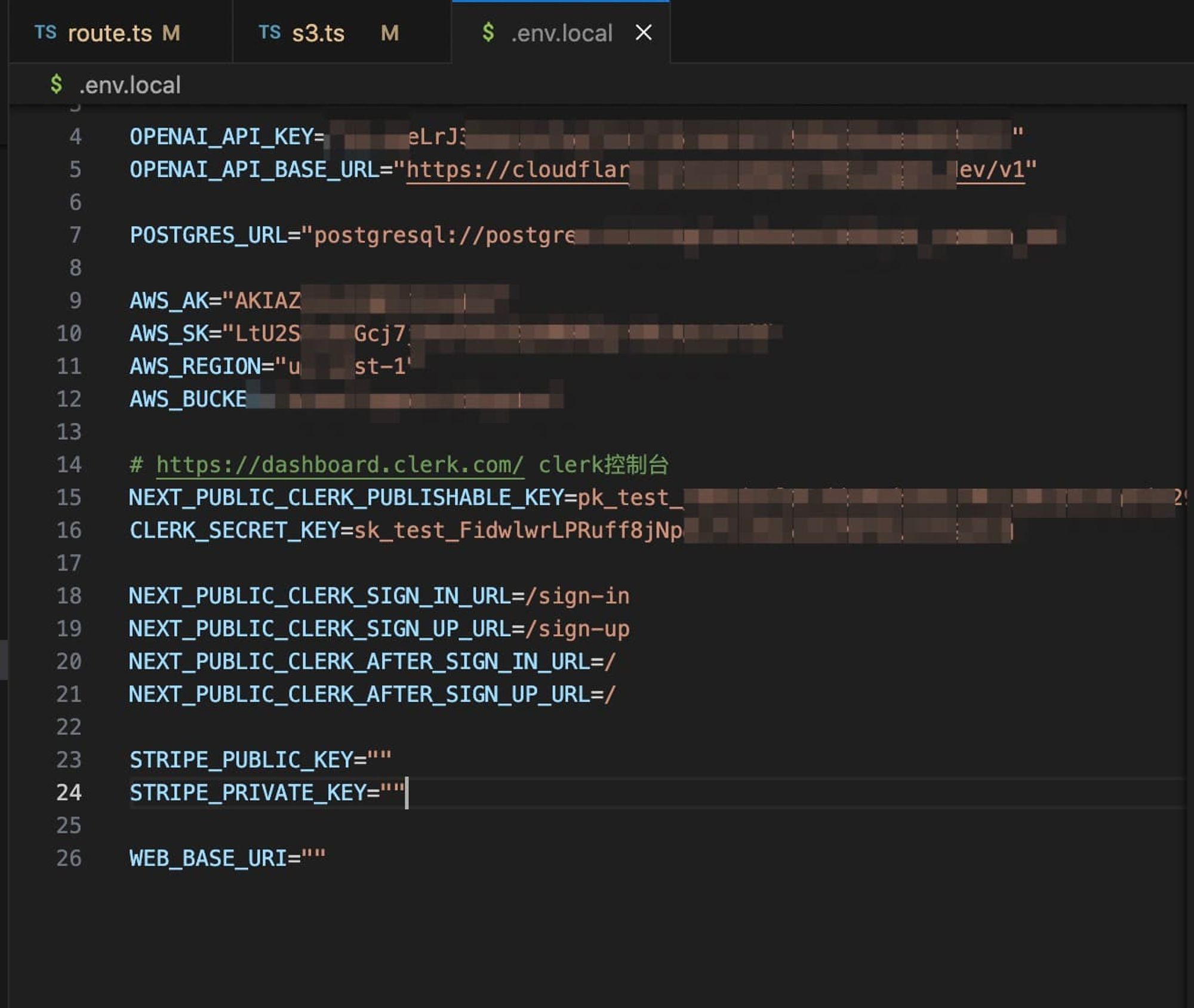
Task: Click the M modified badge on route.ts
Action: pyautogui.click(x=171, y=33)
